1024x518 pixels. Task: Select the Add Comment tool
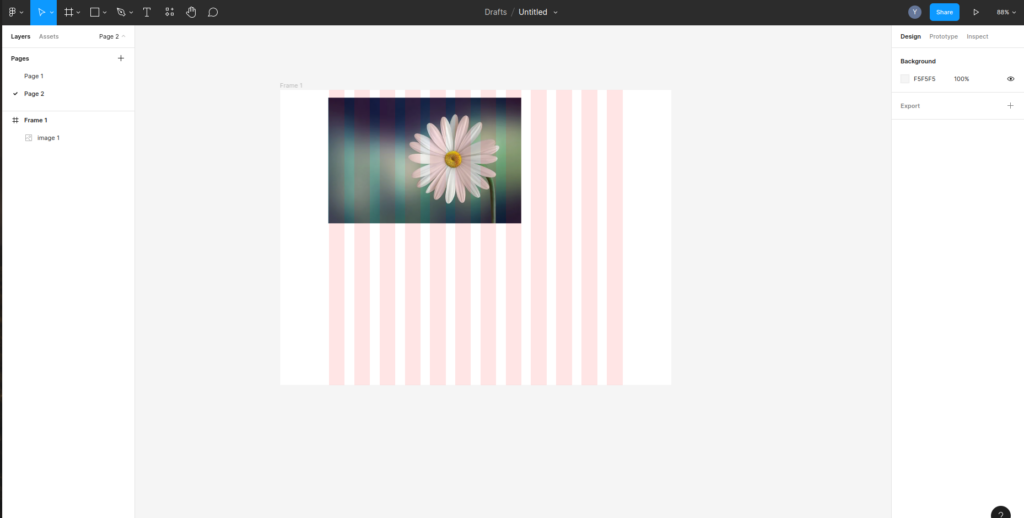click(213, 12)
